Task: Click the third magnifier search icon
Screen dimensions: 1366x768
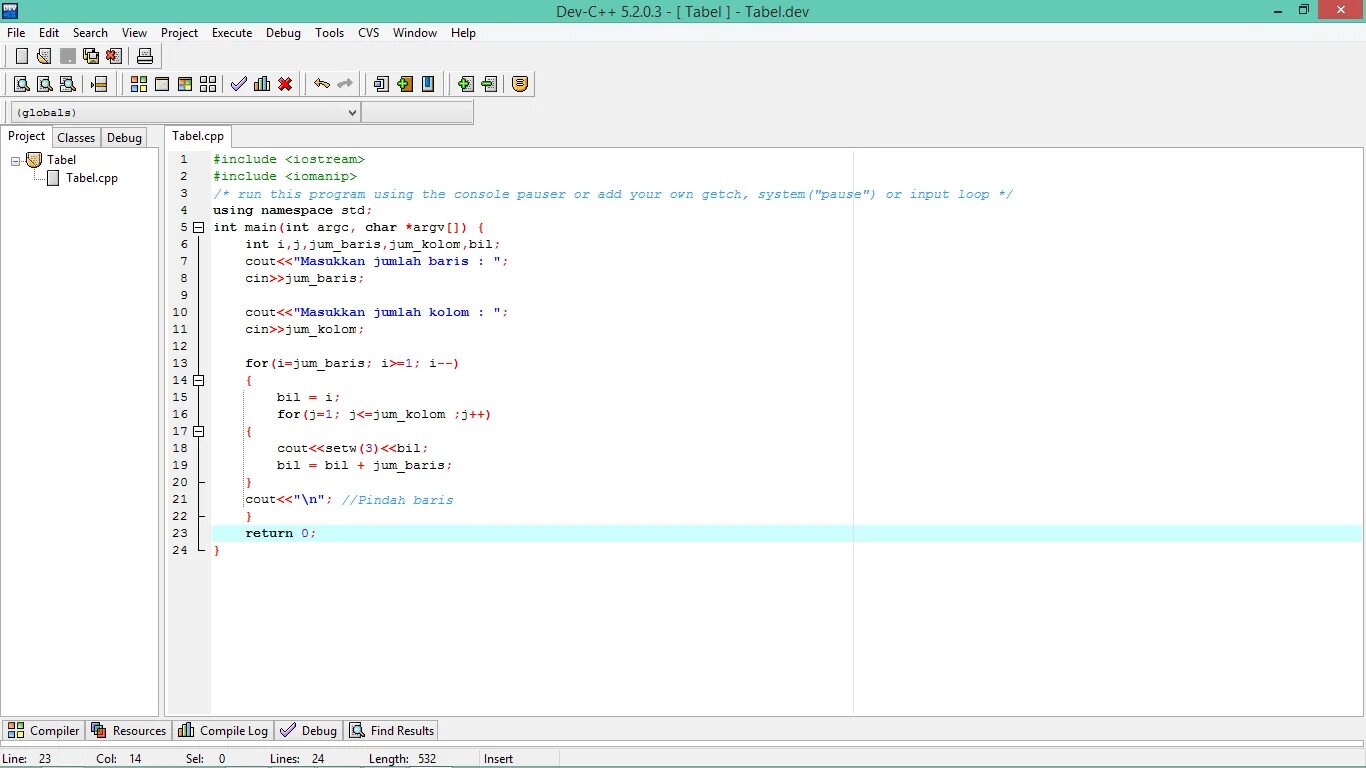Action: coord(67,84)
